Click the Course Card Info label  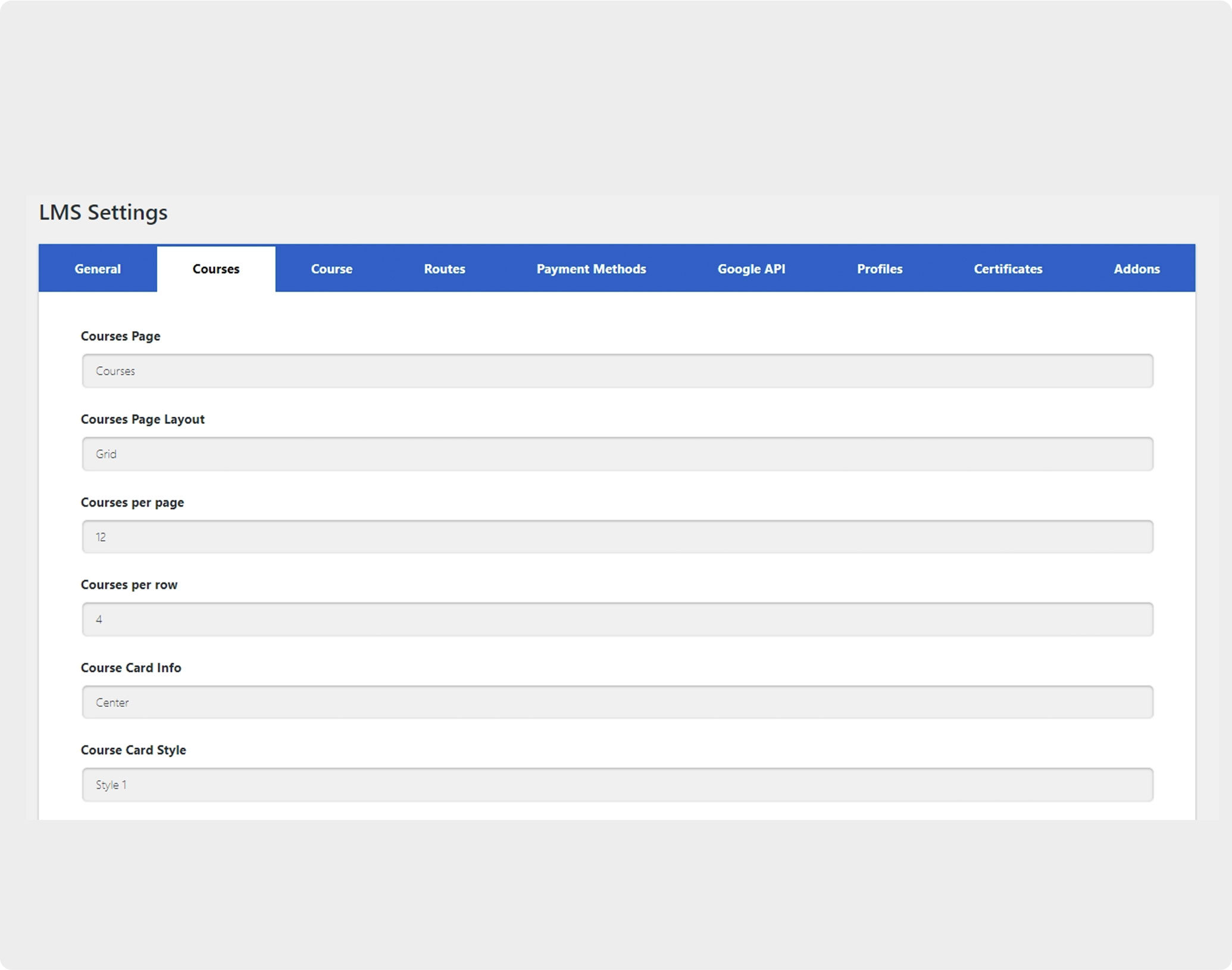tap(131, 668)
